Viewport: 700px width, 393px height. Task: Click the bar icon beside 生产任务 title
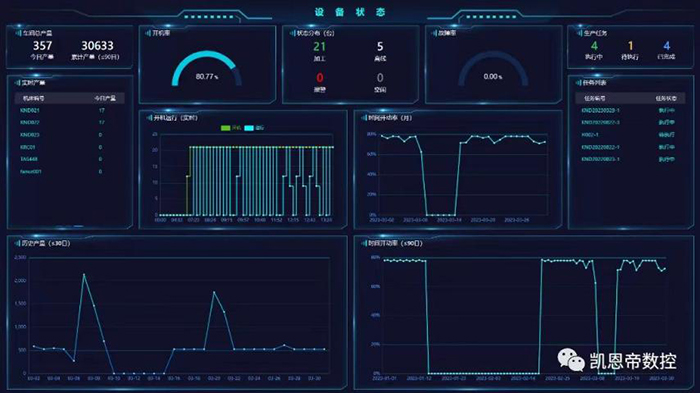(579, 33)
